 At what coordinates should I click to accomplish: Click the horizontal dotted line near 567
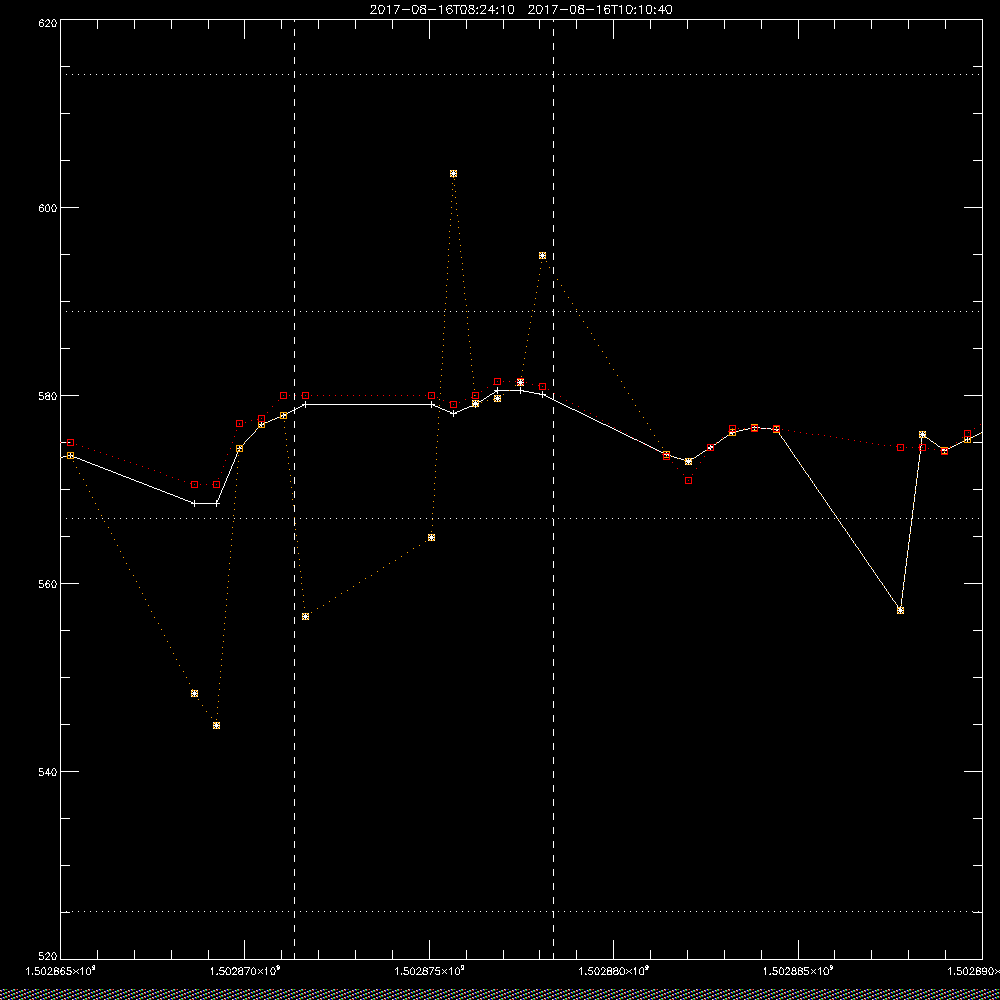click(521, 518)
